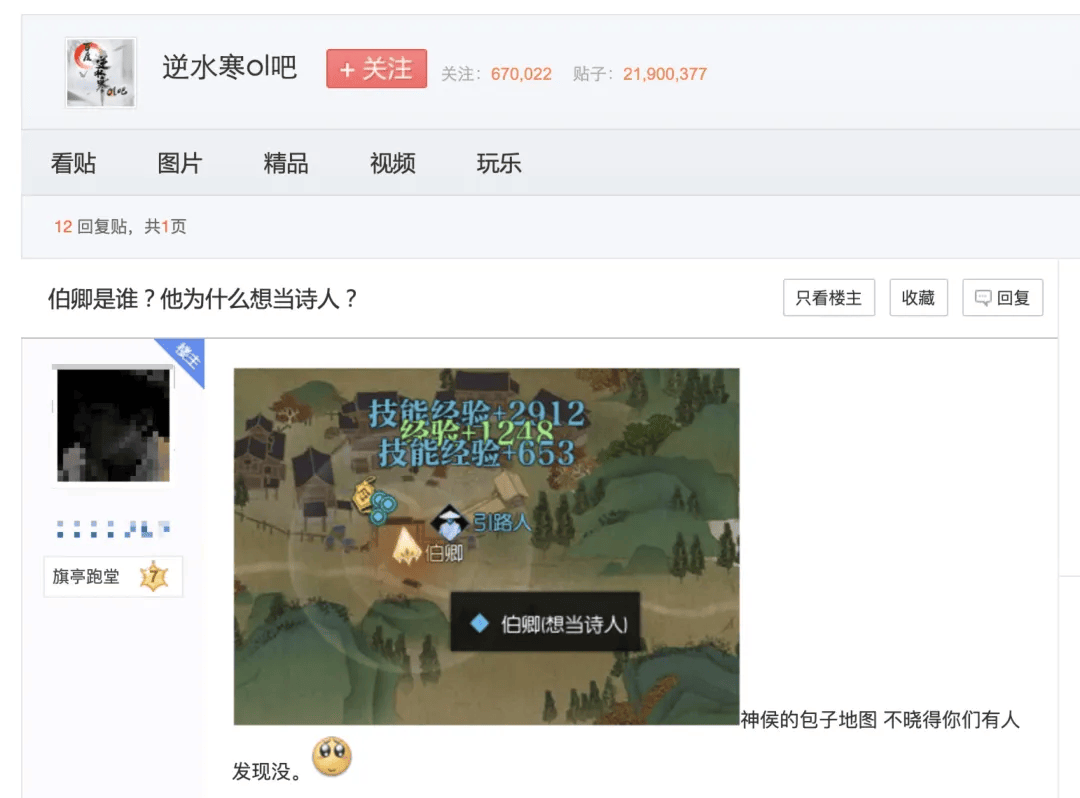Enlarge the posted game map screenshot

[x=486, y=546]
